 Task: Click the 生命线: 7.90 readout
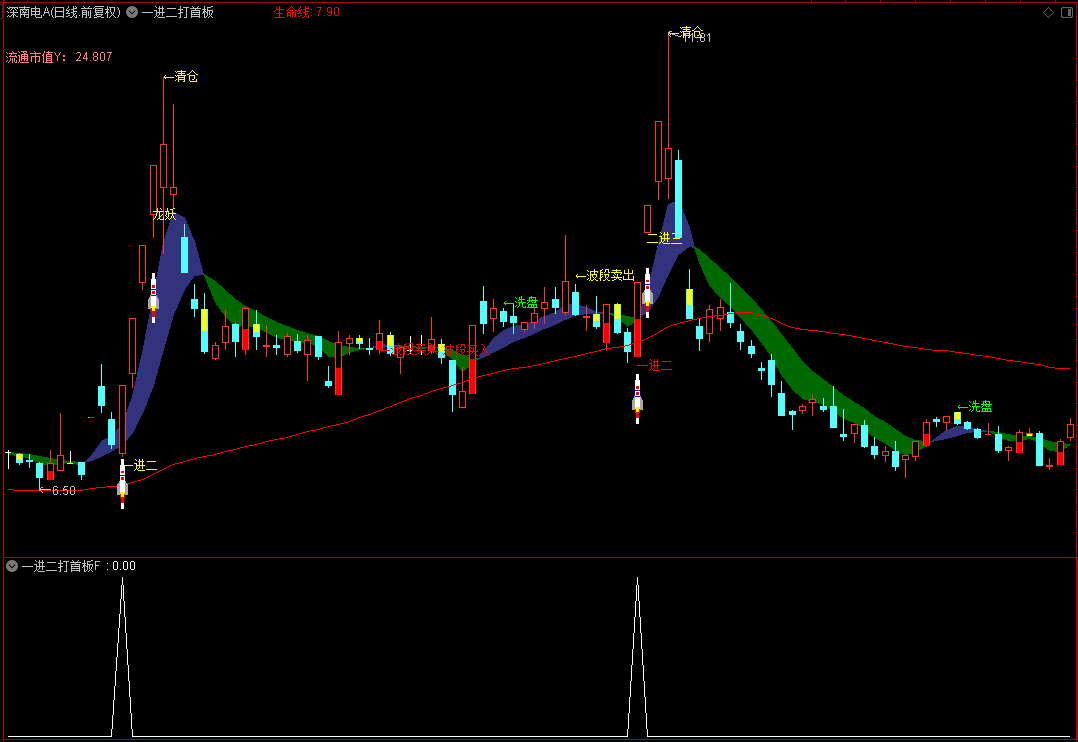point(307,12)
